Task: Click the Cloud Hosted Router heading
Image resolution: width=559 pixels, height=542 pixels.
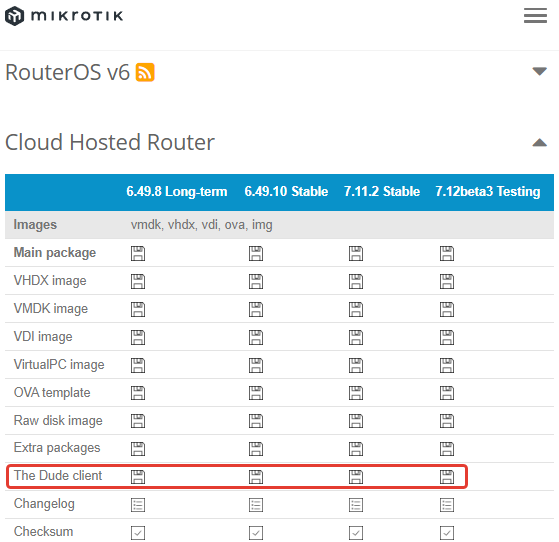Action: click(110, 142)
